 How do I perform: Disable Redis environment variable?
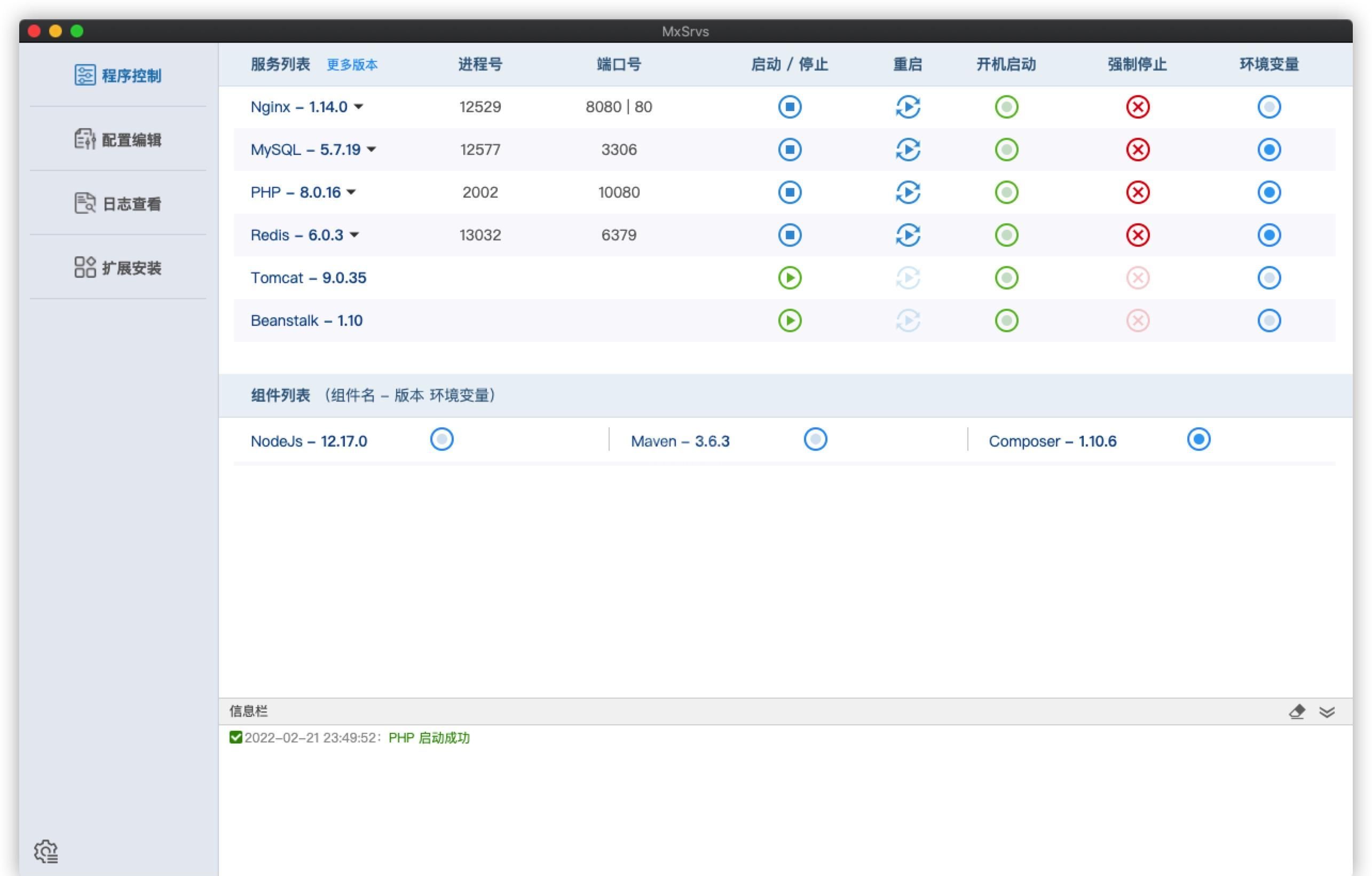click(1270, 235)
